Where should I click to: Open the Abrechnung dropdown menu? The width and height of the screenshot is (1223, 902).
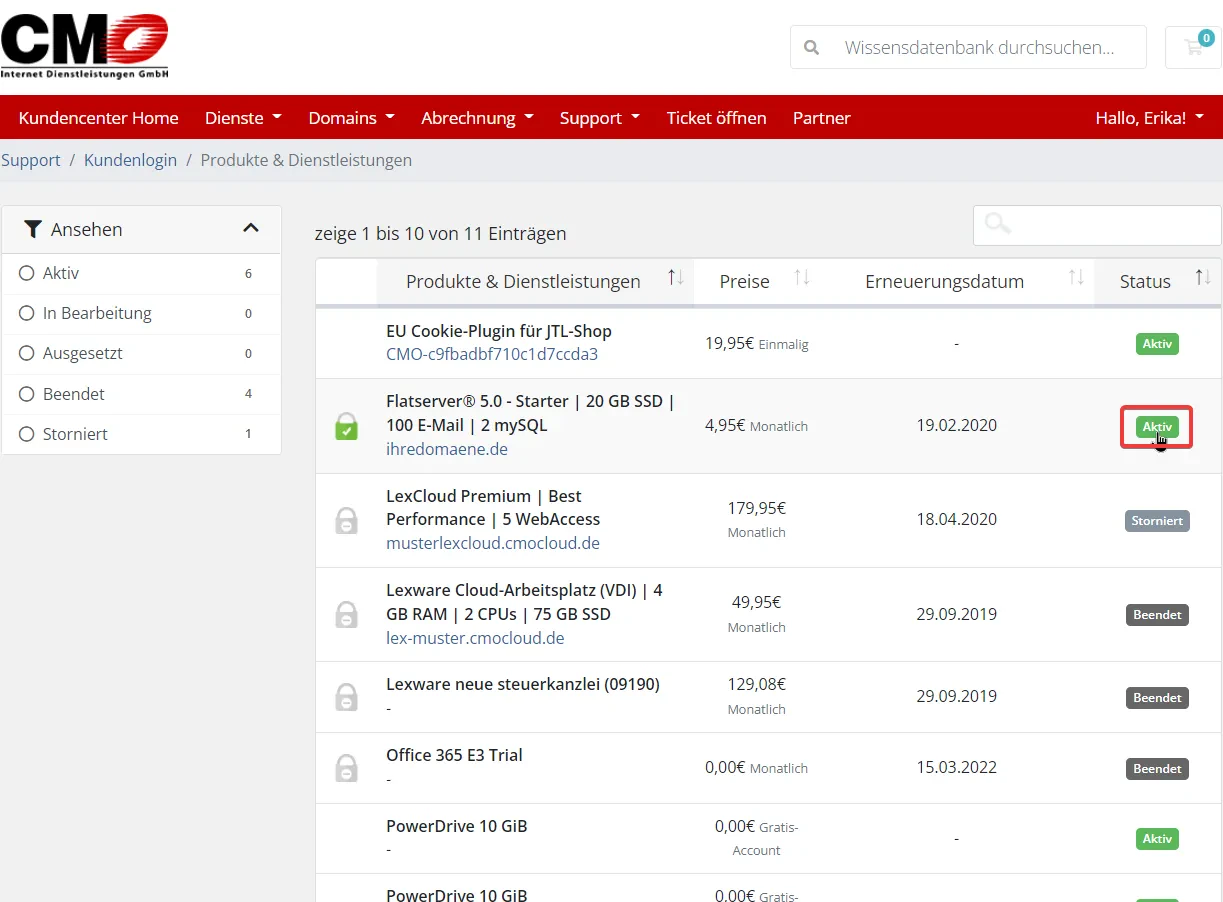click(477, 118)
